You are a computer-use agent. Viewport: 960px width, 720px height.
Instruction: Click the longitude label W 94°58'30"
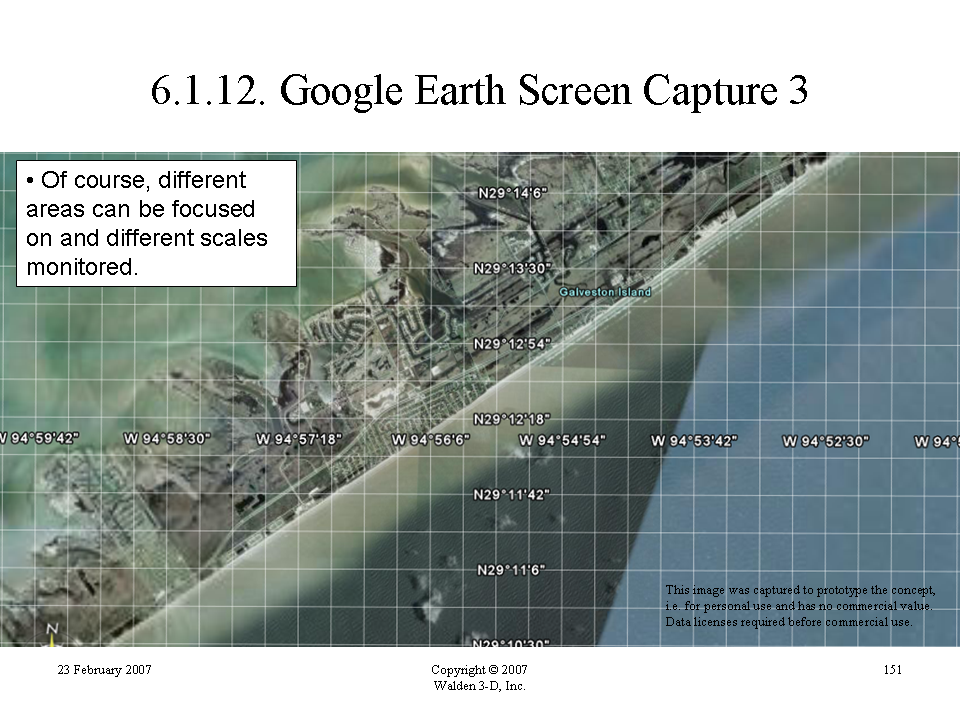(x=167, y=438)
